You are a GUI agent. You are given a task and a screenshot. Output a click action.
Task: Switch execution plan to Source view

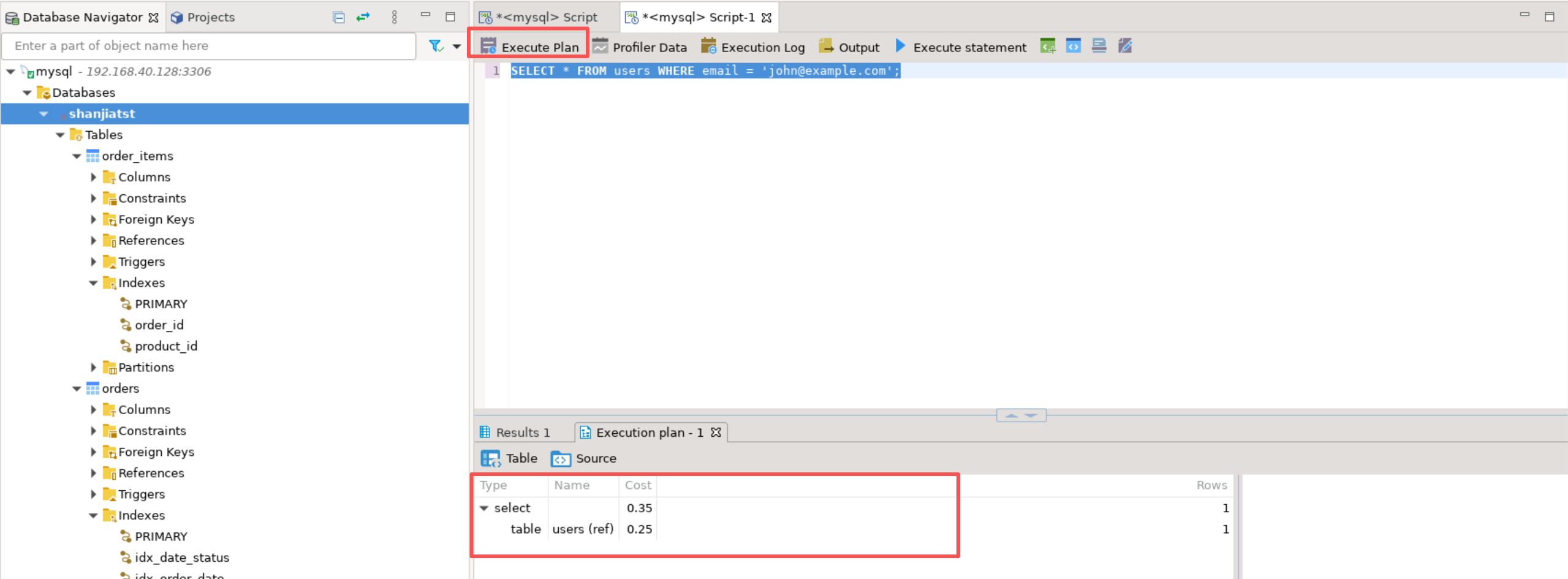584,458
